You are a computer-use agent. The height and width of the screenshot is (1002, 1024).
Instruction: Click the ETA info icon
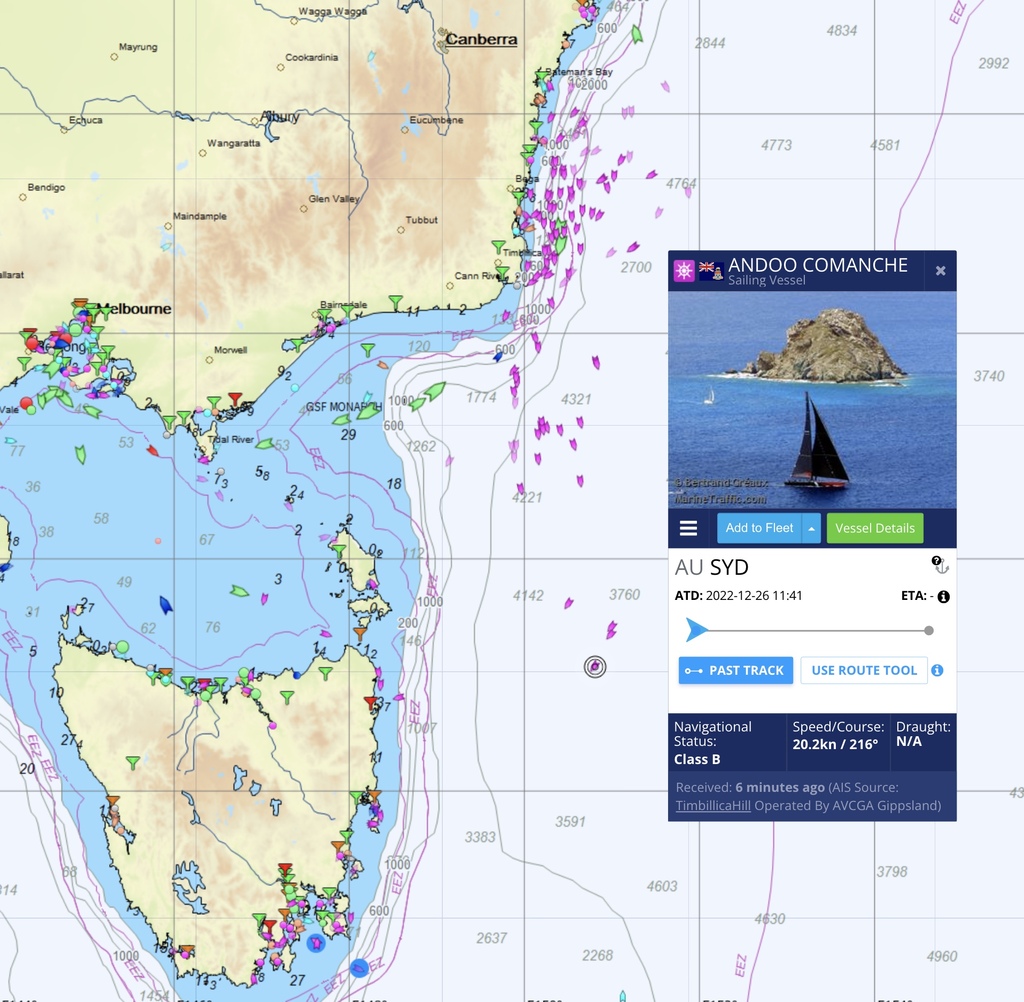944,596
